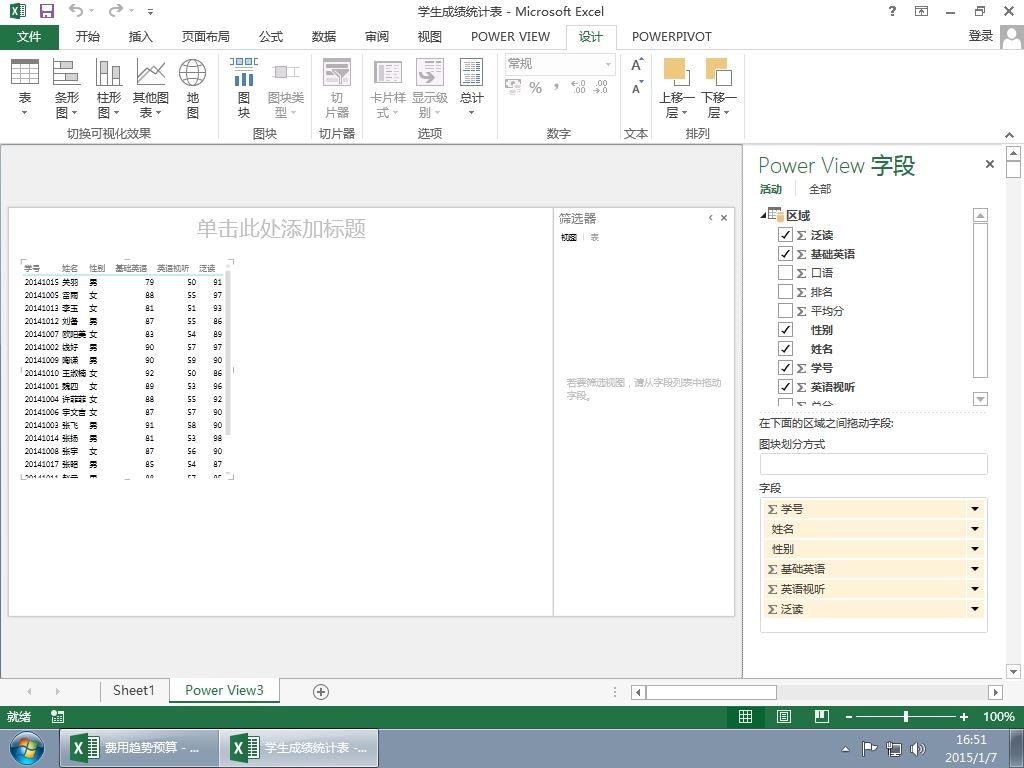Open dropdown for 泛读 in fields area
Screen dimensions: 1024x768
coord(975,609)
